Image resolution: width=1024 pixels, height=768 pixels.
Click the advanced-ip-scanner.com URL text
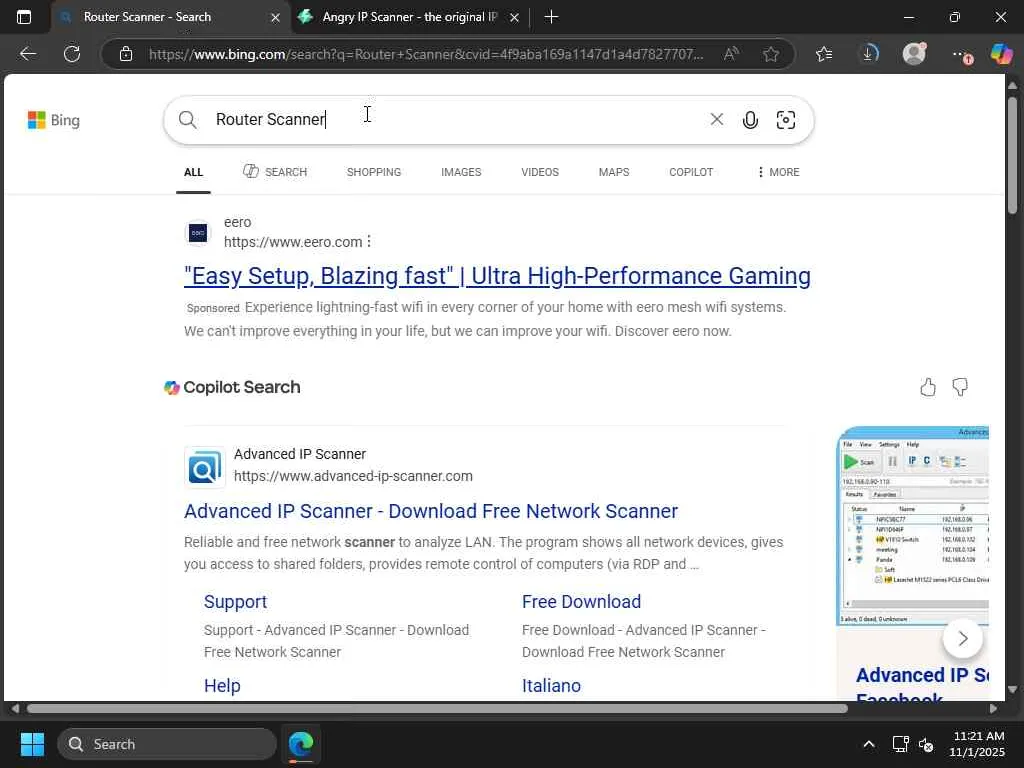[x=353, y=476]
